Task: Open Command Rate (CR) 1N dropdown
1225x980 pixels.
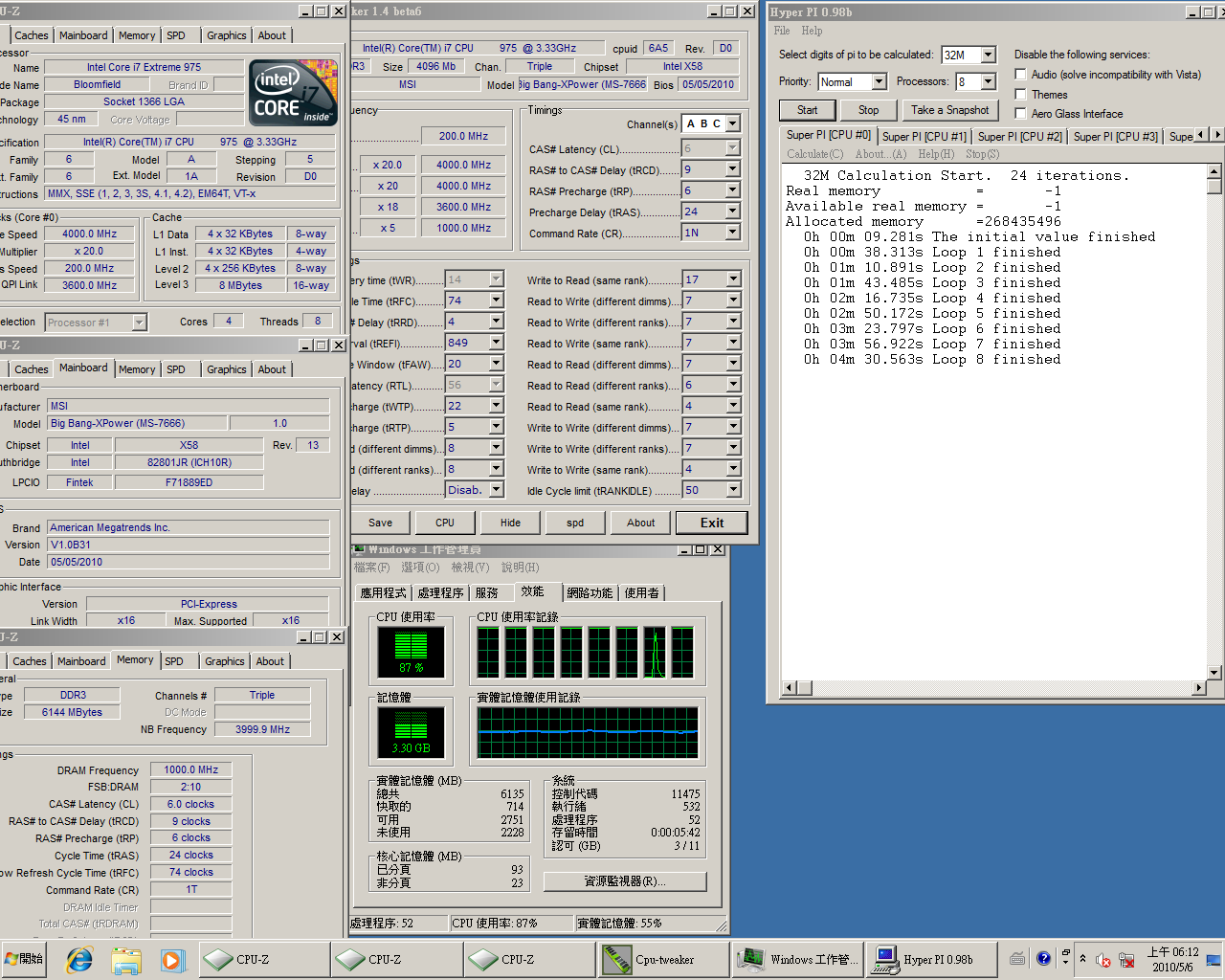Action: [x=733, y=233]
